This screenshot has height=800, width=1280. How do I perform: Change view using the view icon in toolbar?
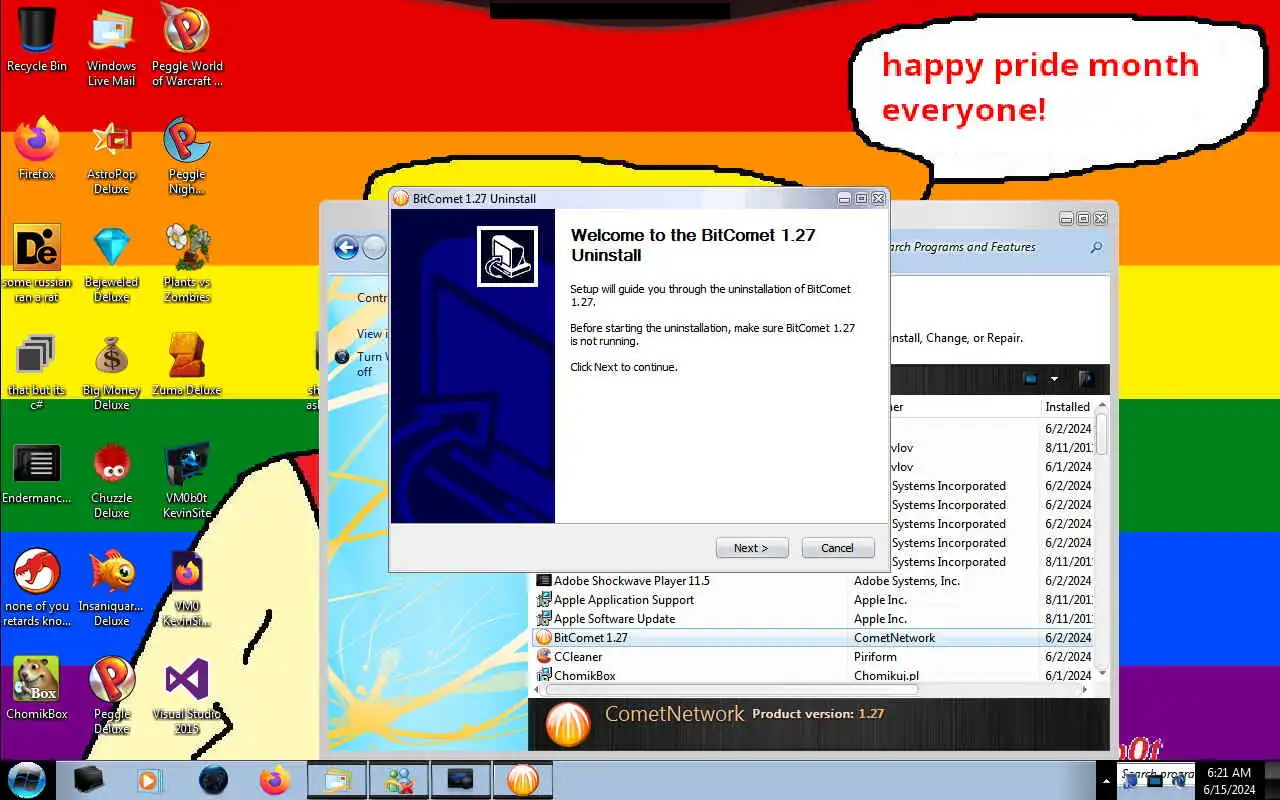(x=1030, y=379)
